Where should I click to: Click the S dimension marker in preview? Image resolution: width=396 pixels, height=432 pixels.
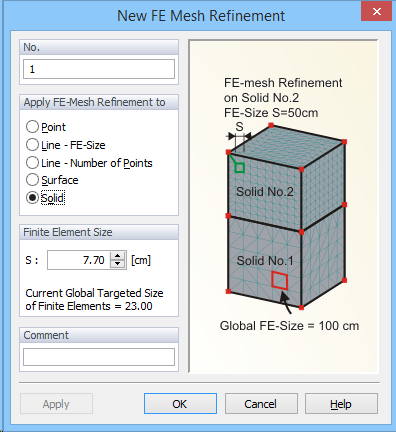(x=239, y=127)
